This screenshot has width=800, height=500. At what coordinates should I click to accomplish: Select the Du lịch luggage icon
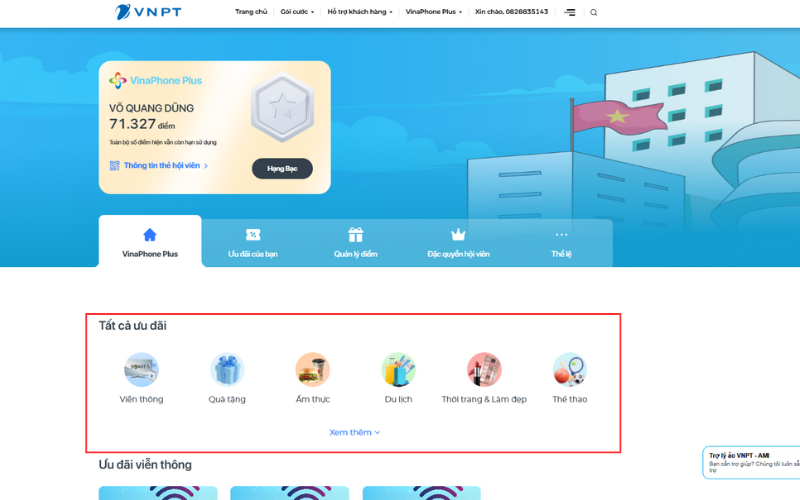(x=398, y=369)
